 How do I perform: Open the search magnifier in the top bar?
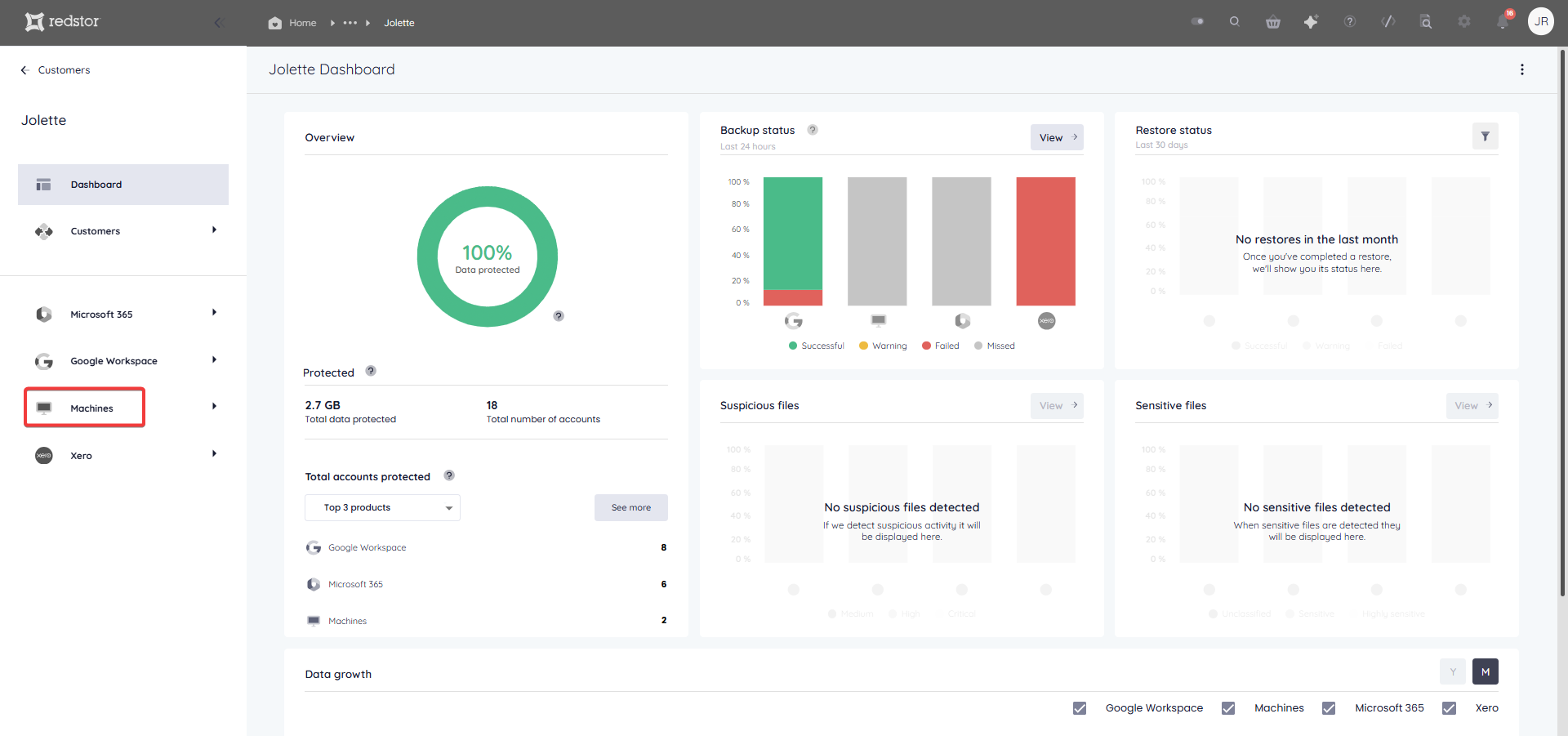tap(1235, 22)
